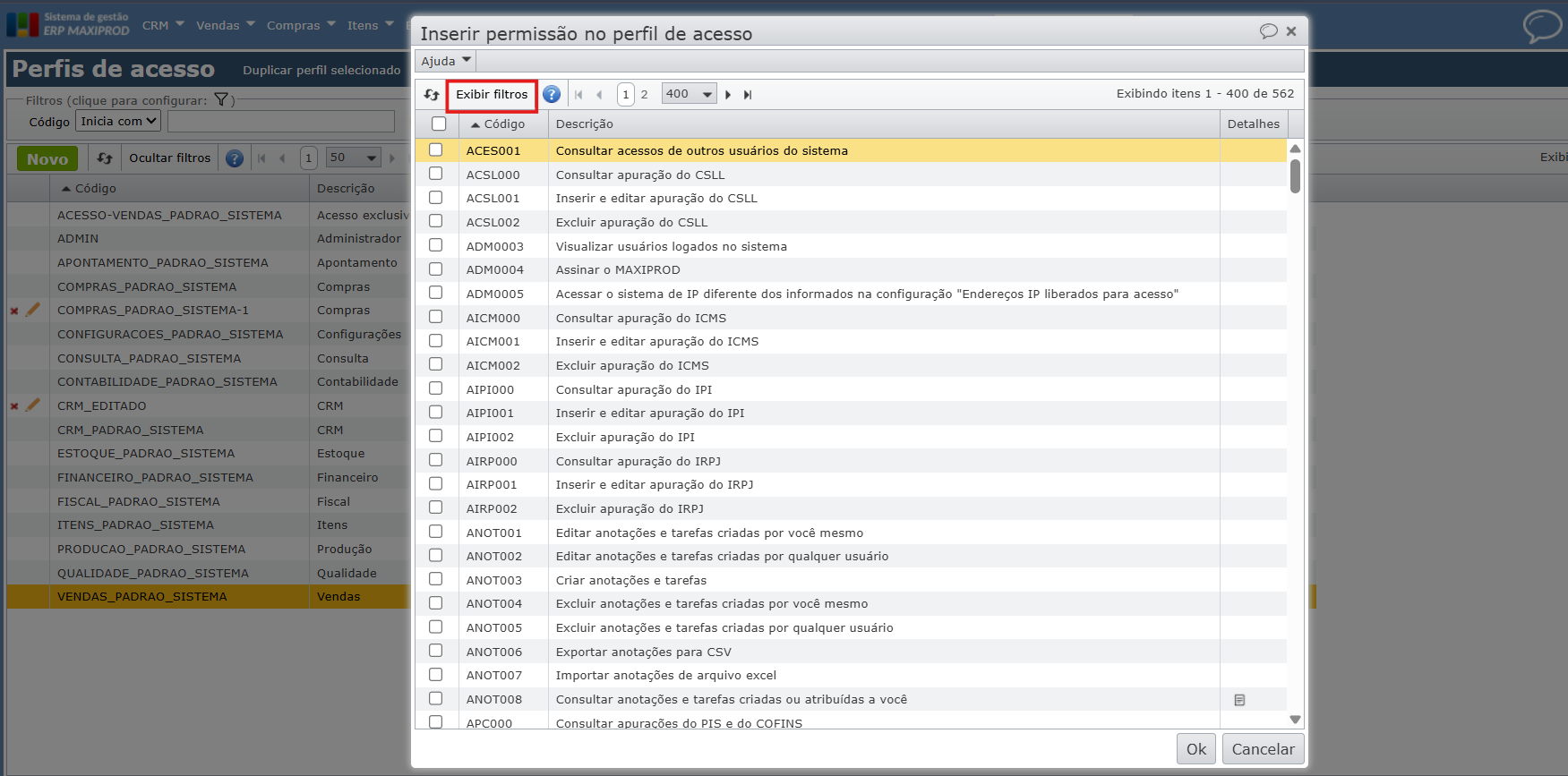Select the AIRP000 permission checkbox

[x=436, y=460]
